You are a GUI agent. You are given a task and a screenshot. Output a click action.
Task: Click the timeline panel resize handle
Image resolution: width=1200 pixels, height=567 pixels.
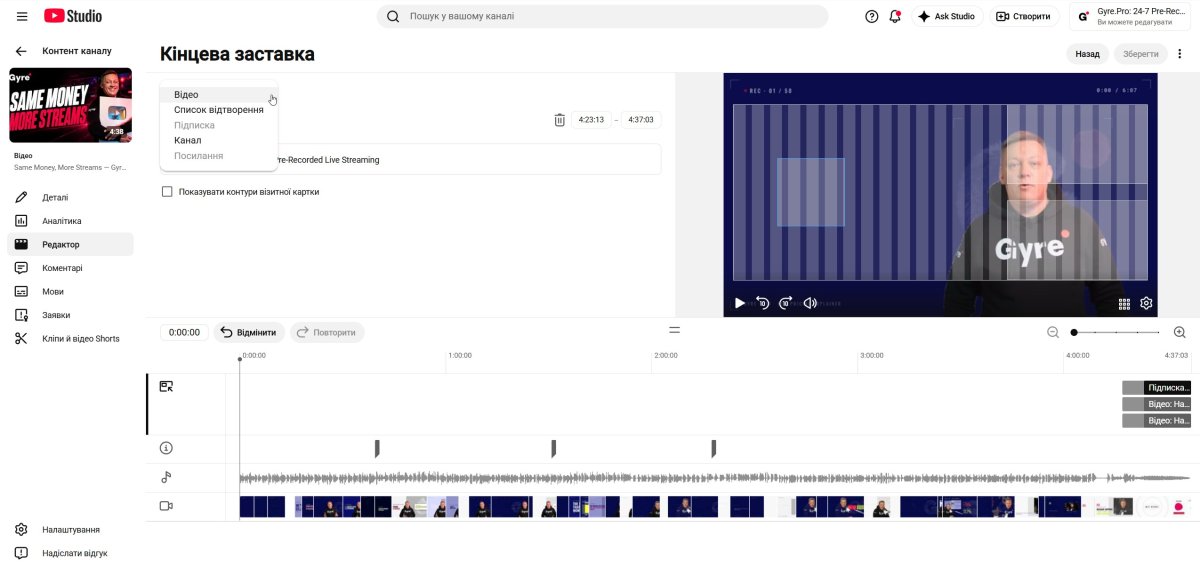(x=674, y=330)
